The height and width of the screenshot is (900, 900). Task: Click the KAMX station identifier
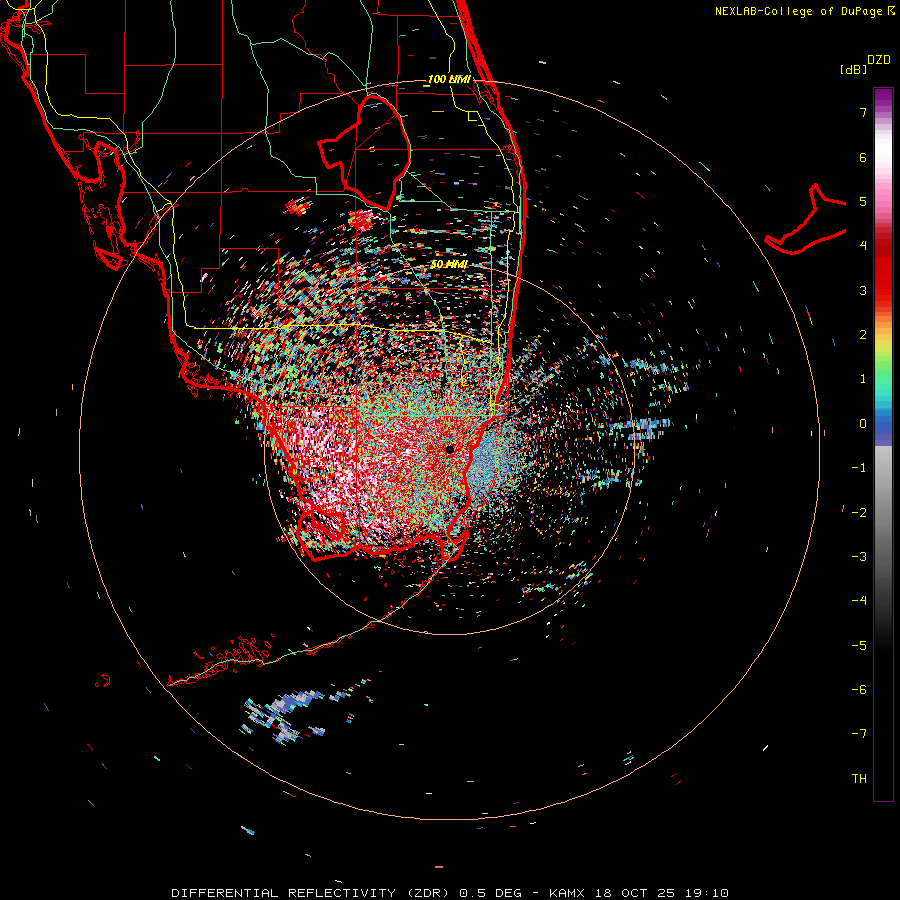tap(567, 893)
